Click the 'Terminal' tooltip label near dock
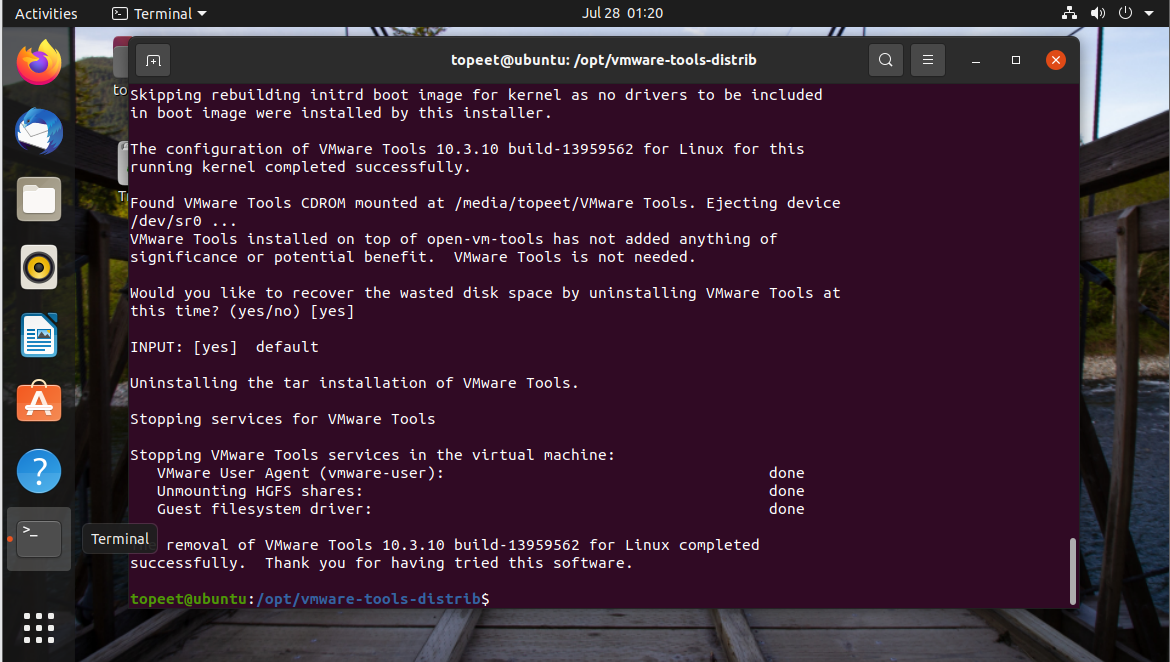Viewport: 1170px width, 662px height. pos(120,539)
